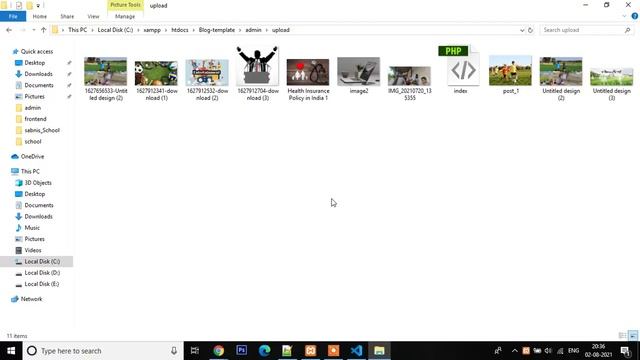Refresh the upload folder view
Viewport: 640px width, 360px height.
[530, 30]
